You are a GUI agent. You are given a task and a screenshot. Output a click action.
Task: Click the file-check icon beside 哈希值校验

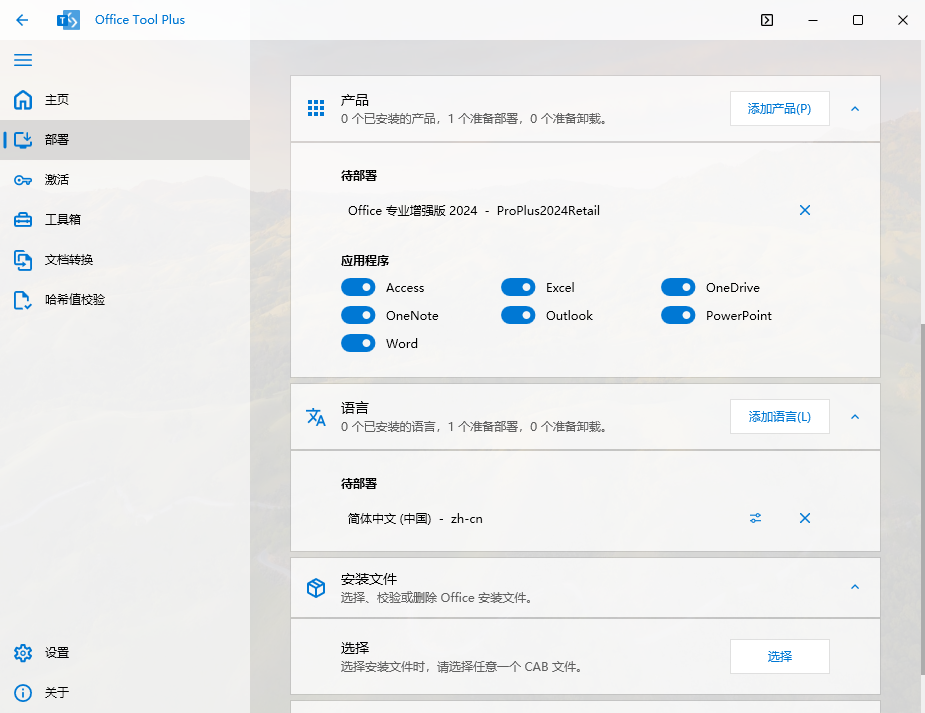(x=23, y=300)
